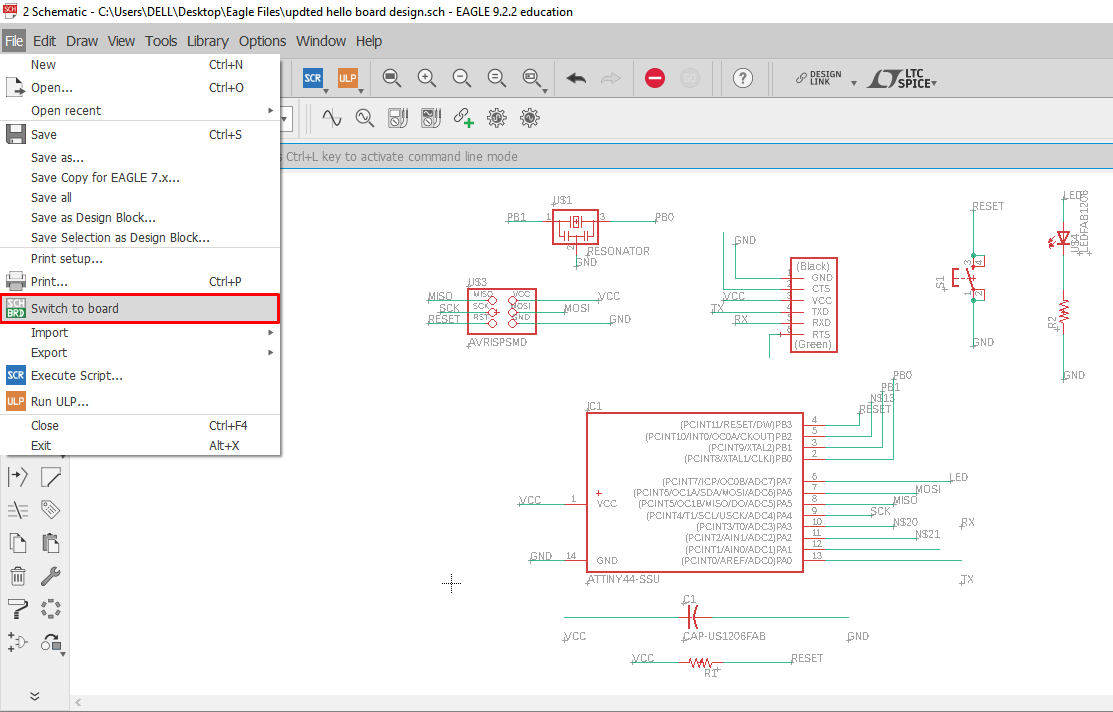The height and width of the screenshot is (712, 1113).
Task: Open the Zoom select dropdown arrow
Action: pyautogui.click(x=544, y=91)
